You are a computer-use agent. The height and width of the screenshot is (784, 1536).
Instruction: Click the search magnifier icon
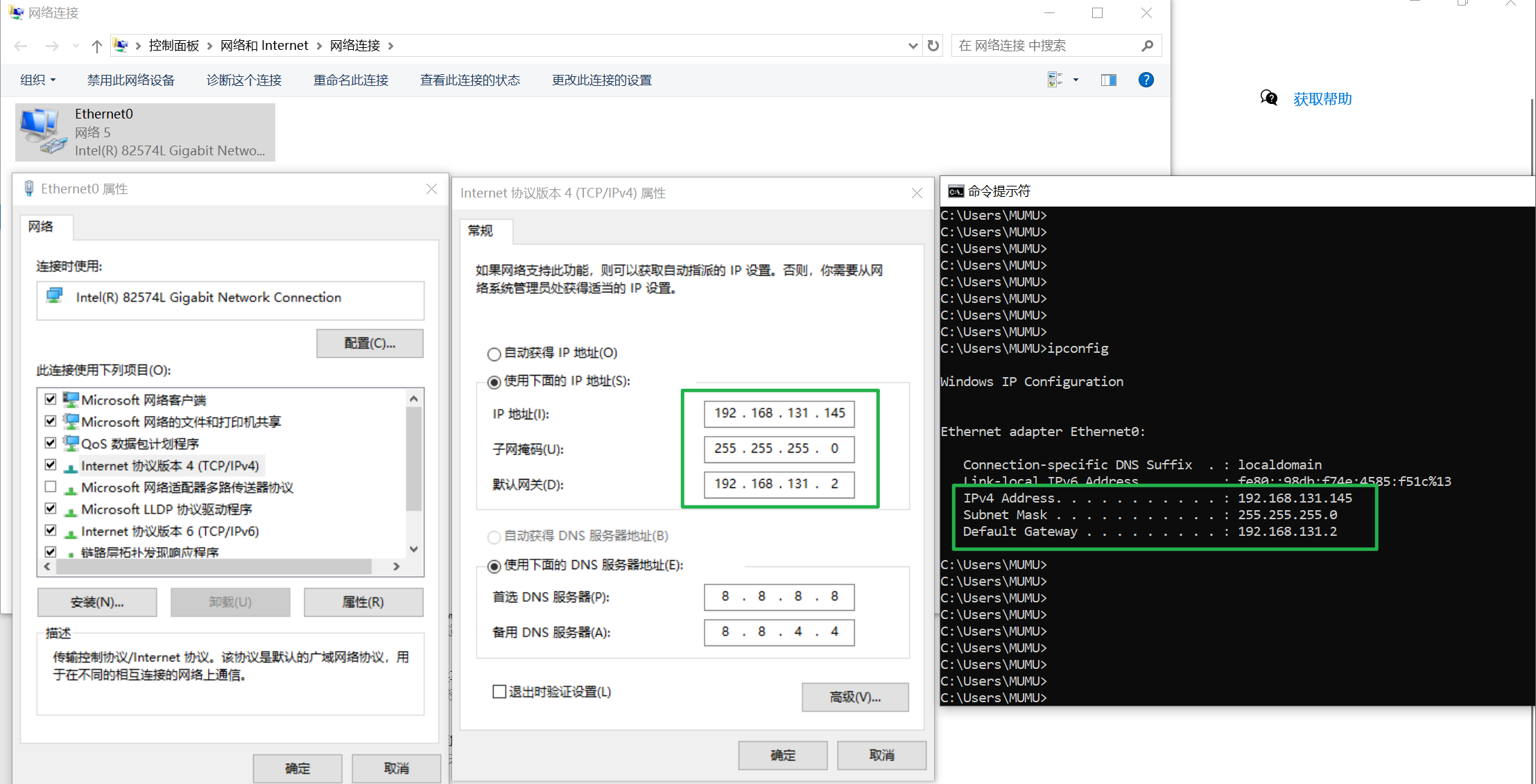(x=1147, y=46)
